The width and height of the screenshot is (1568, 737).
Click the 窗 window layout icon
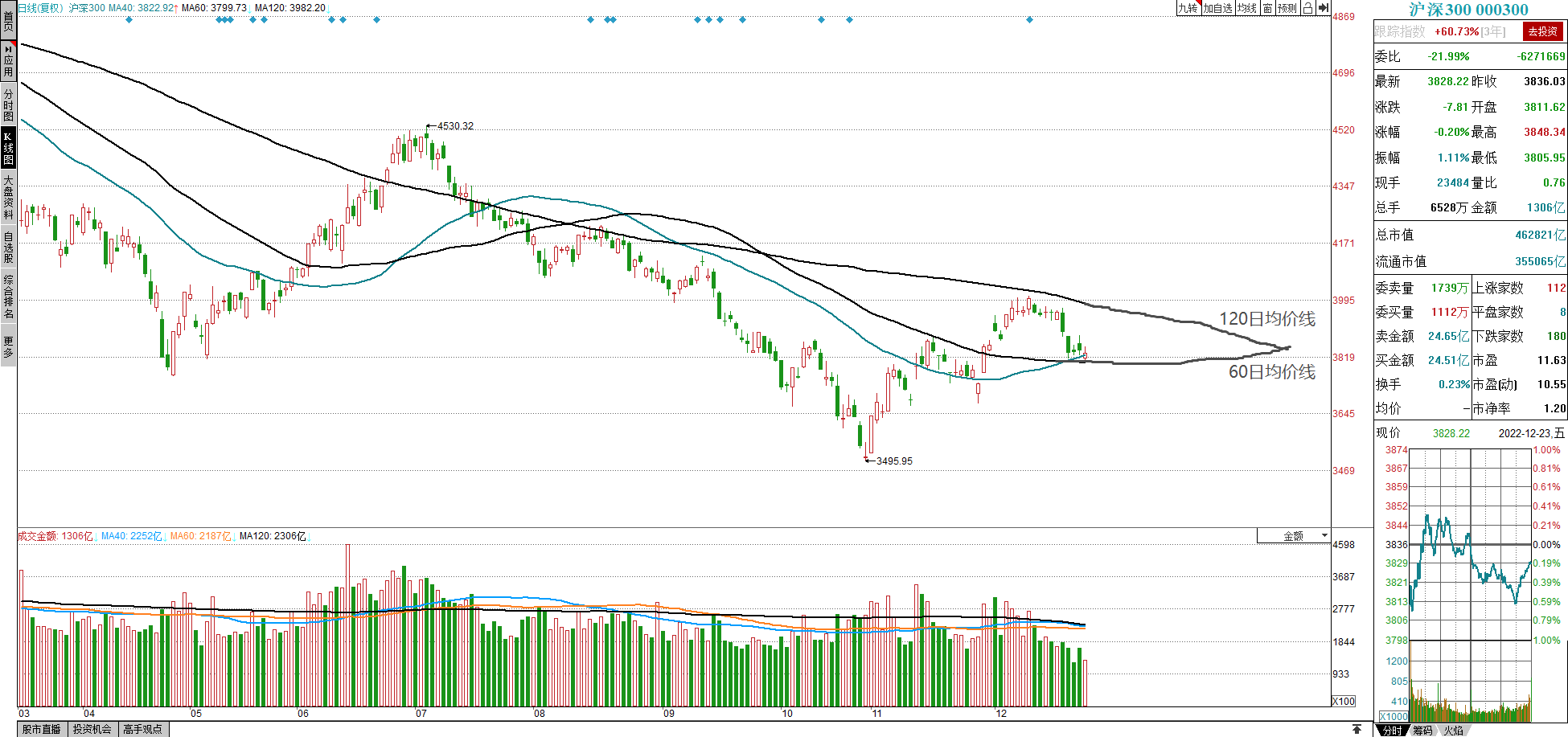1267,8
